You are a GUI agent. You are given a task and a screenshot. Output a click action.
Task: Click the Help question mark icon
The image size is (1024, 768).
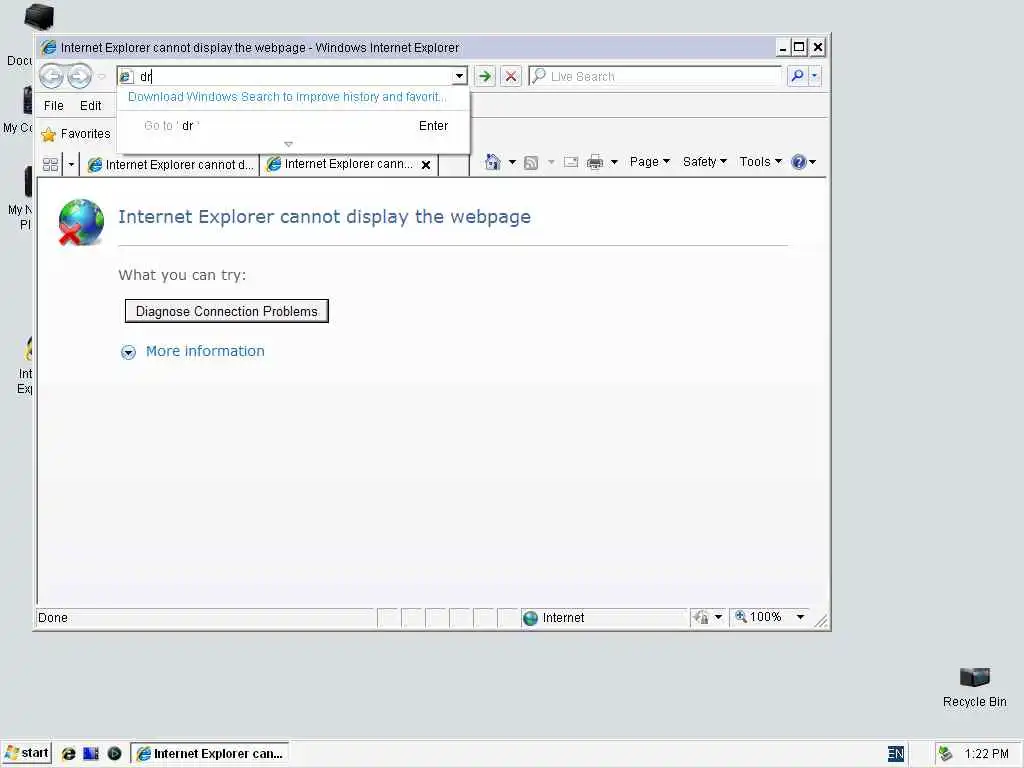click(x=798, y=162)
